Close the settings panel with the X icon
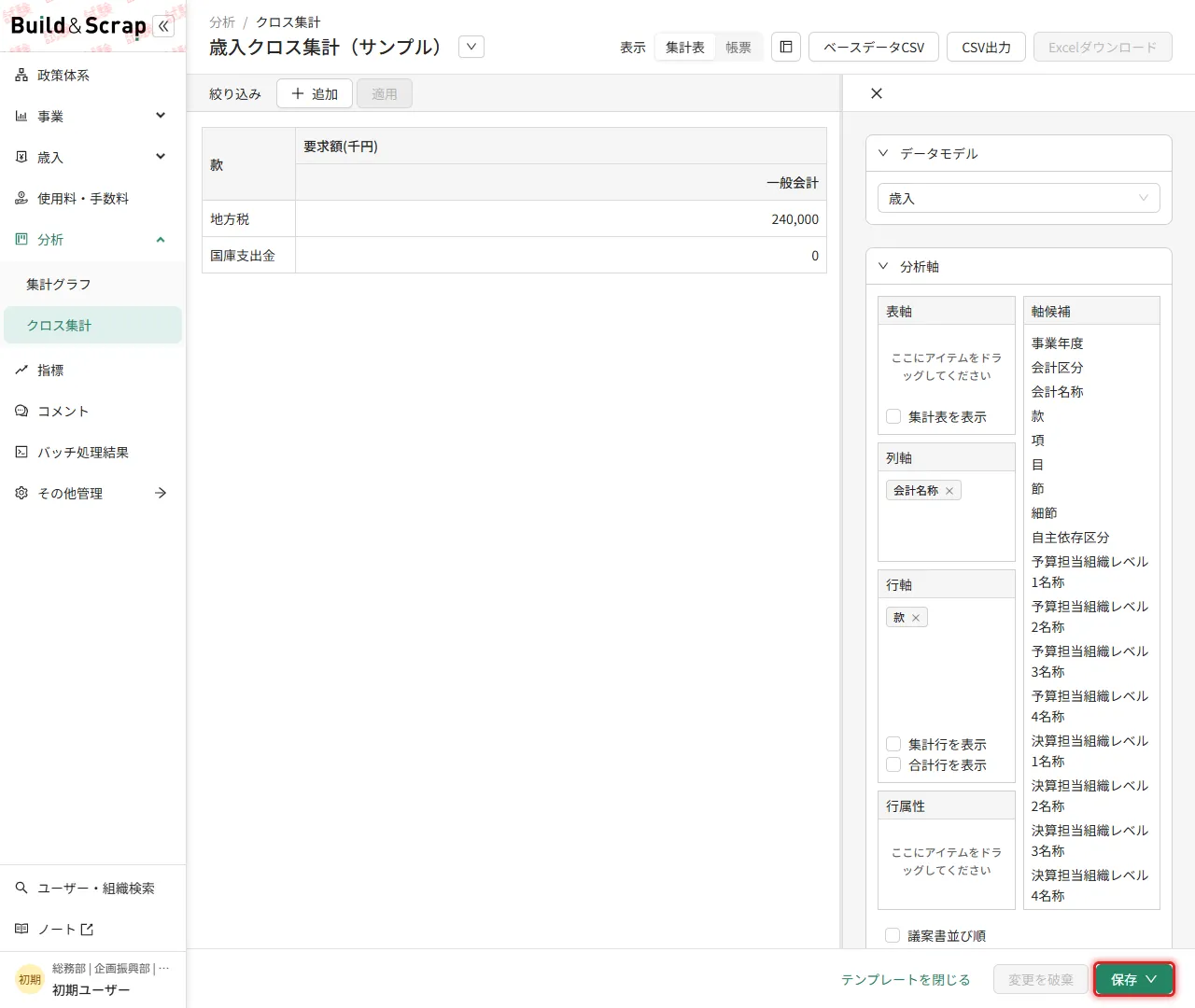1195x1008 pixels. (876, 93)
